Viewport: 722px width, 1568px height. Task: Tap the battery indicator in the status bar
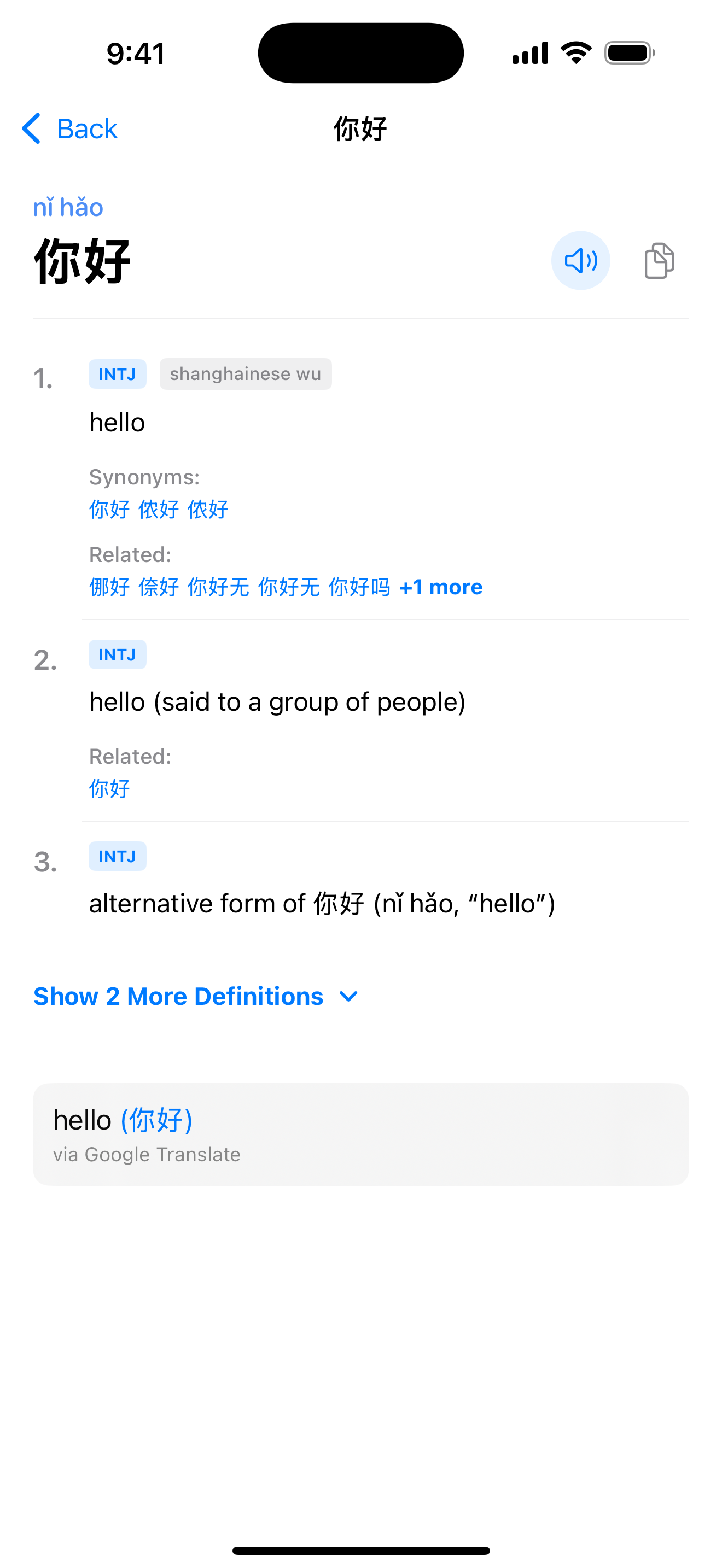(630, 53)
